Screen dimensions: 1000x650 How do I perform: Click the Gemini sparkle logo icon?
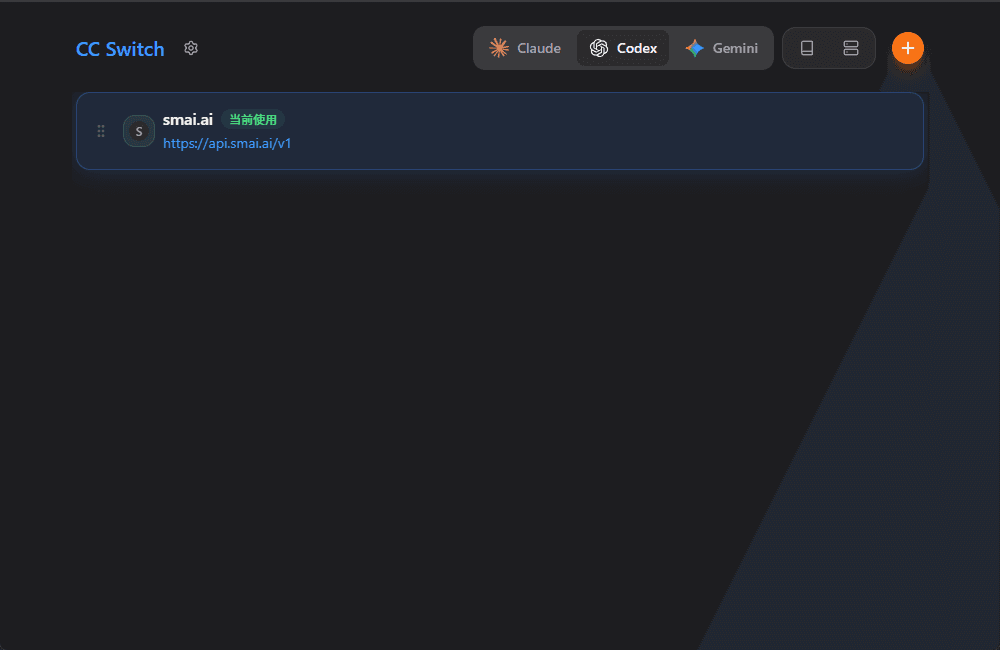pyautogui.click(x=695, y=48)
